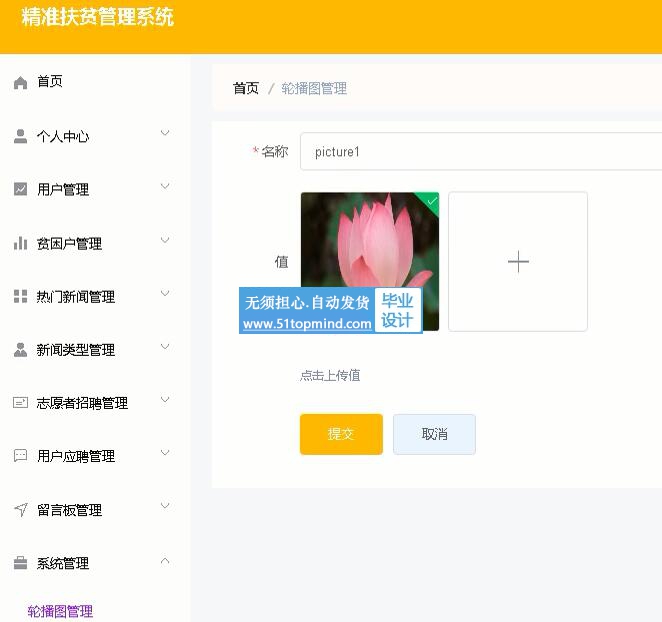The width and height of the screenshot is (662, 622).
Task: Expand the 新闻类型管理 chevron
Action: (165, 346)
